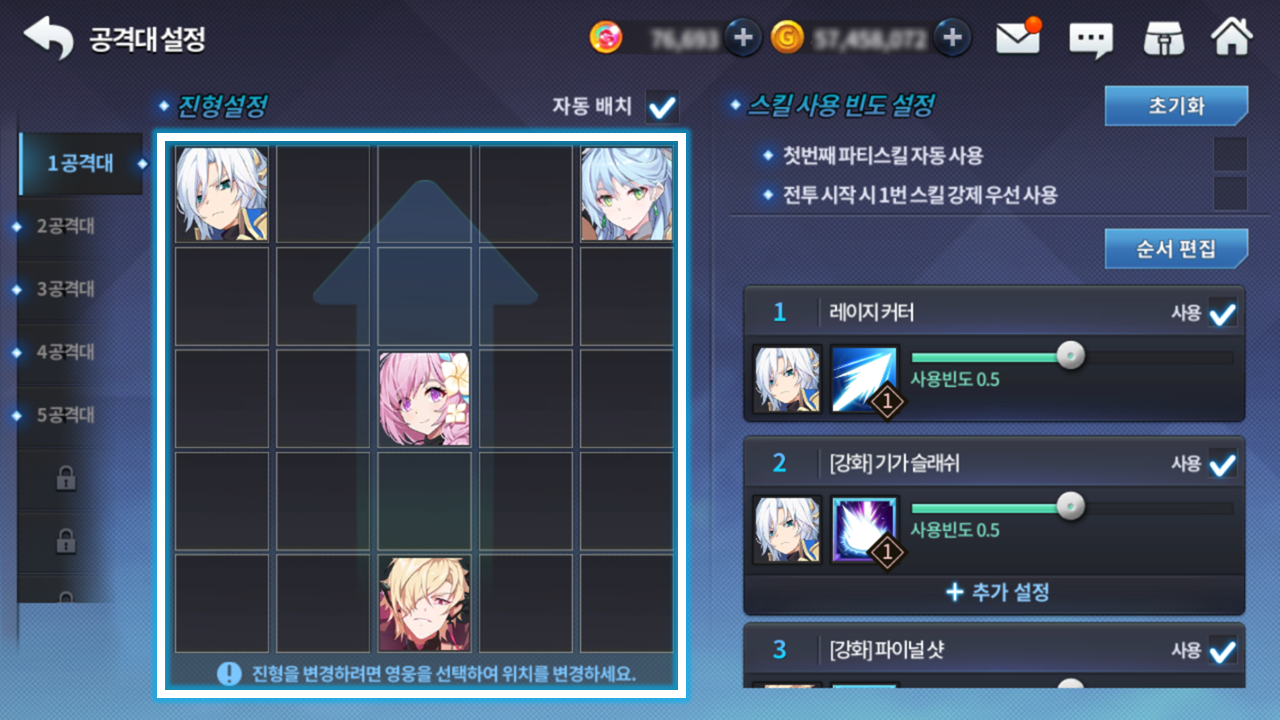Enable 전투 시작 시 1번 스킬 강제 우선 사용
Image resolution: width=1280 pixels, height=720 pixels.
1230,194
